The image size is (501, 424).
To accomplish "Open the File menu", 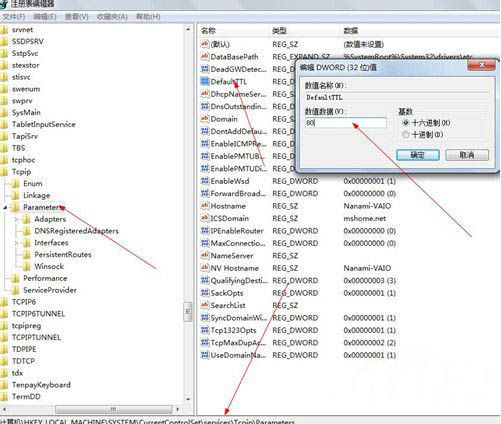I will [14, 16].
